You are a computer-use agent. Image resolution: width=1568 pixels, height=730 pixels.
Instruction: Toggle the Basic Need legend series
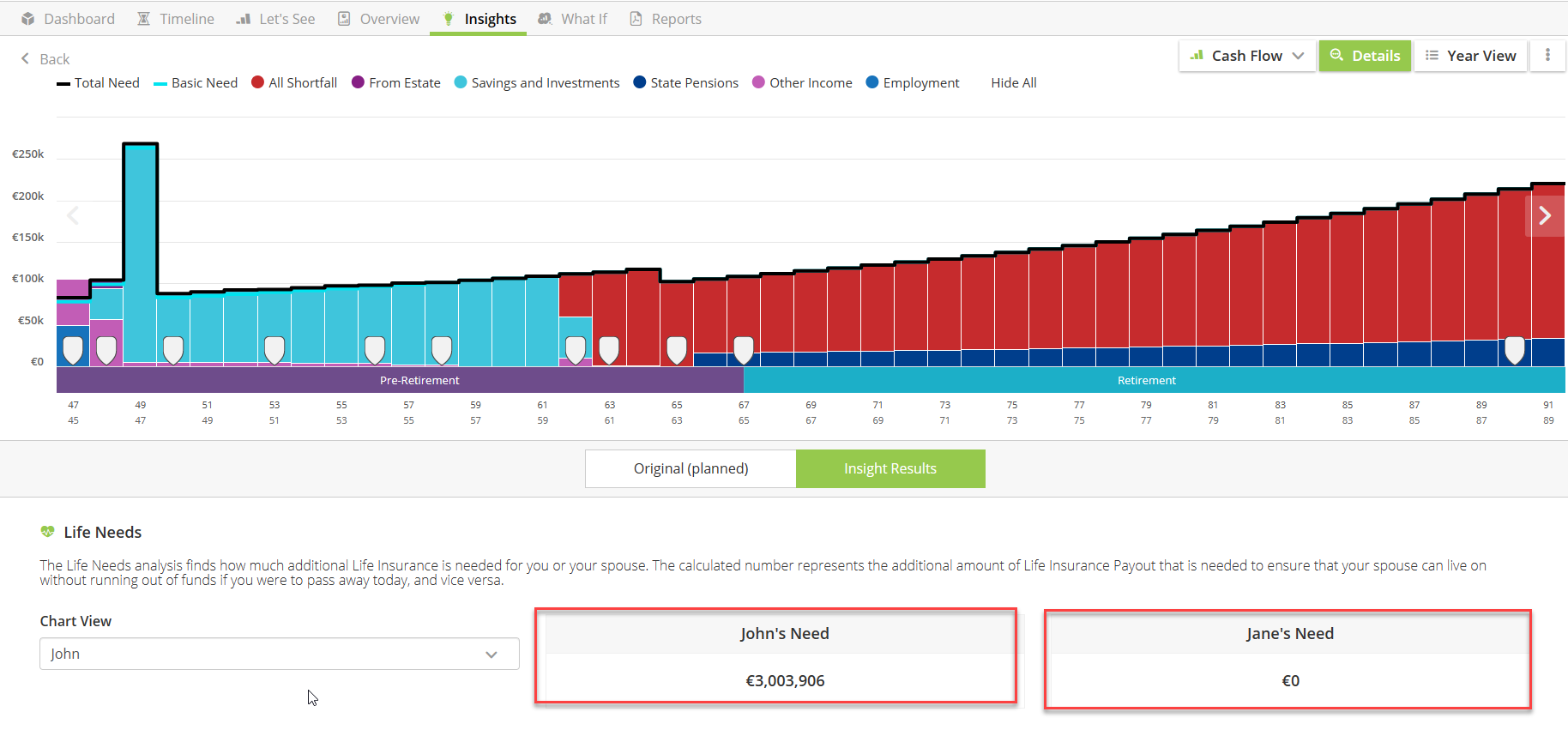pyautogui.click(x=196, y=83)
